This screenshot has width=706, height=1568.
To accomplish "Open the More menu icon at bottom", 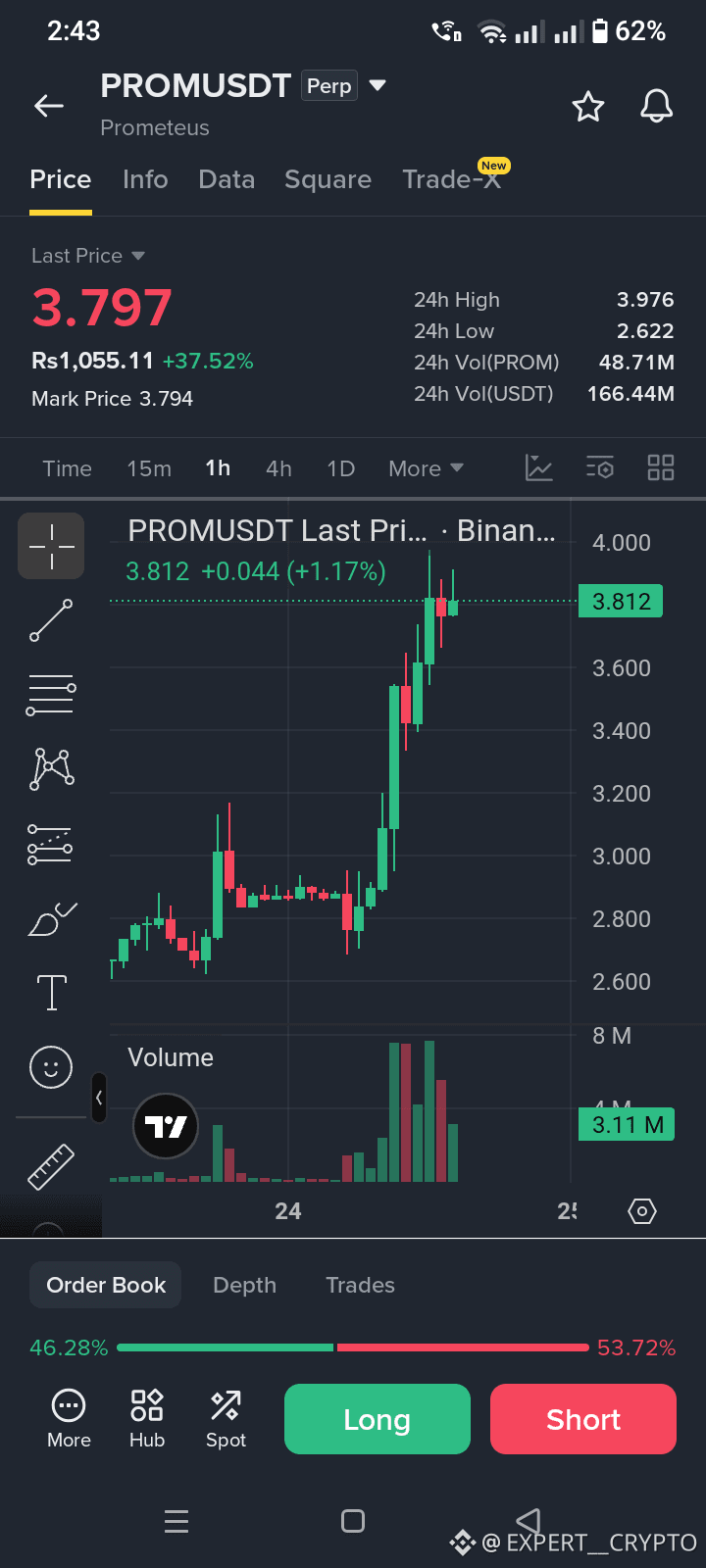I will point(69,1419).
